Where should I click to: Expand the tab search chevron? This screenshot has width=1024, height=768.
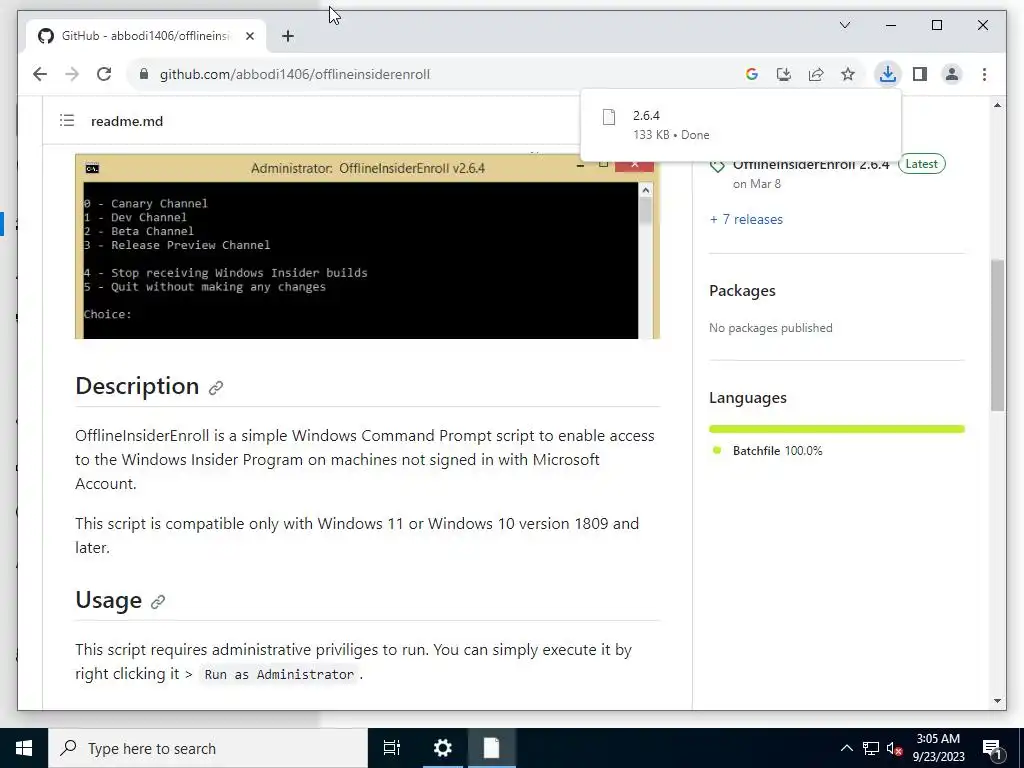tap(844, 25)
